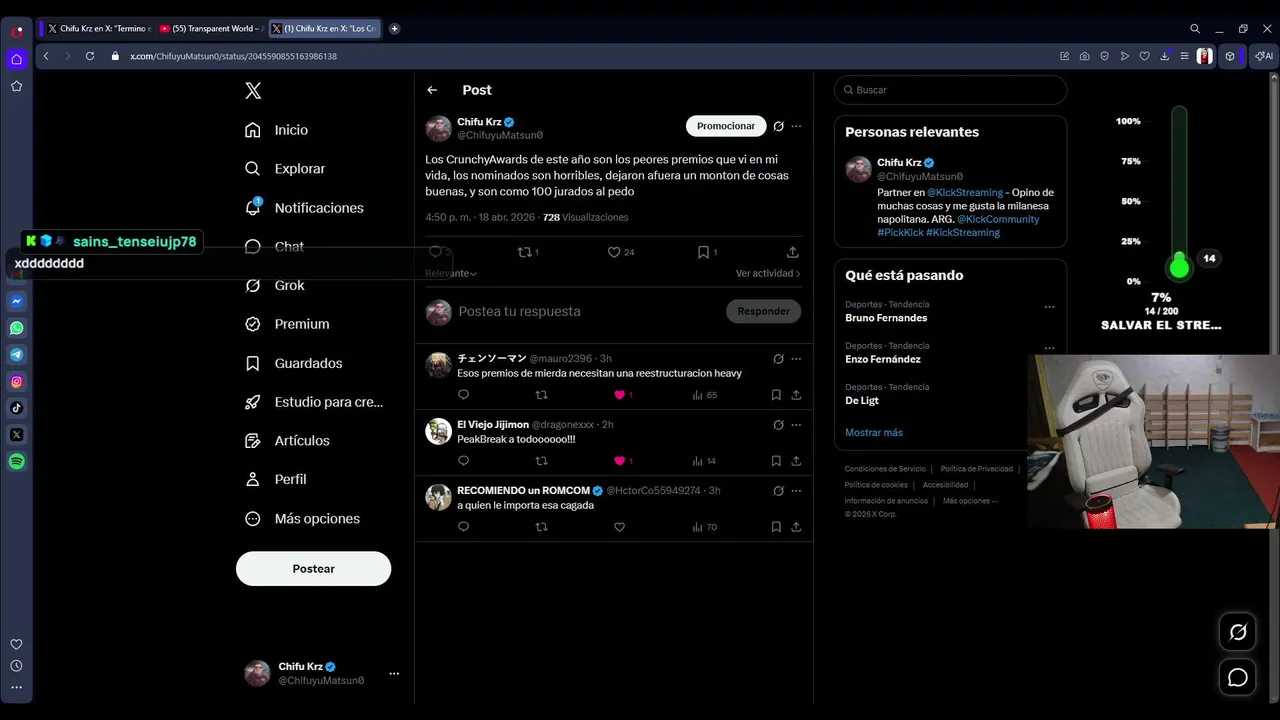The height and width of the screenshot is (720, 1280).
Task: Open Guardados in navigation
Action: (294, 363)
